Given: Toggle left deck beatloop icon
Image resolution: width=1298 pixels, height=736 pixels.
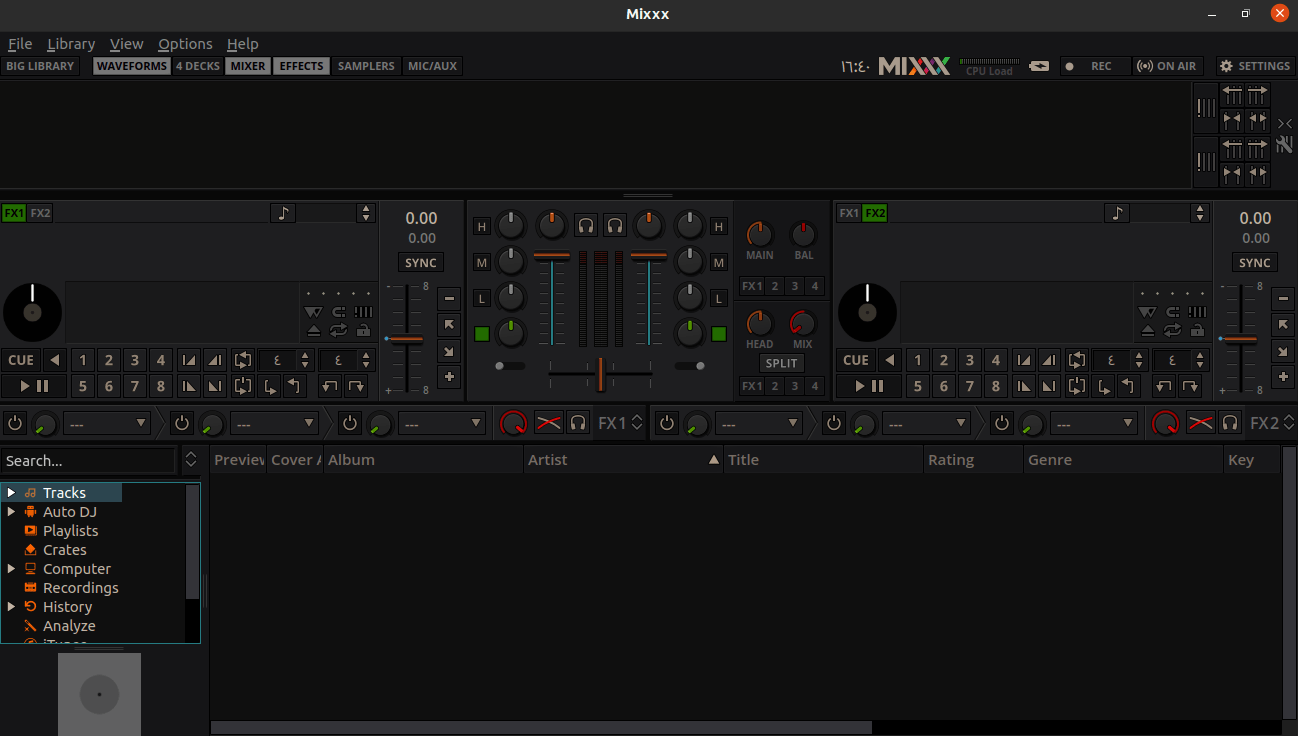Looking at the screenshot, I should [242, 360].
